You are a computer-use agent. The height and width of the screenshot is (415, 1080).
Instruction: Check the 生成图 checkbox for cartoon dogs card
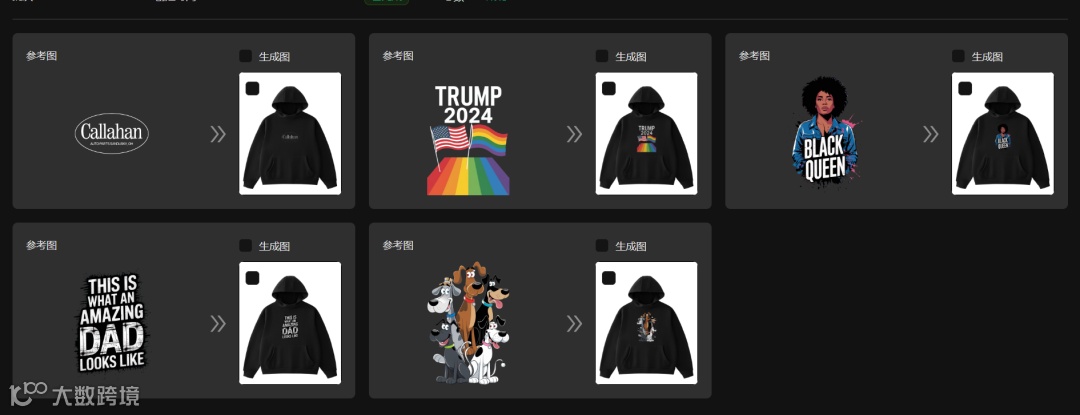(602, 245)
